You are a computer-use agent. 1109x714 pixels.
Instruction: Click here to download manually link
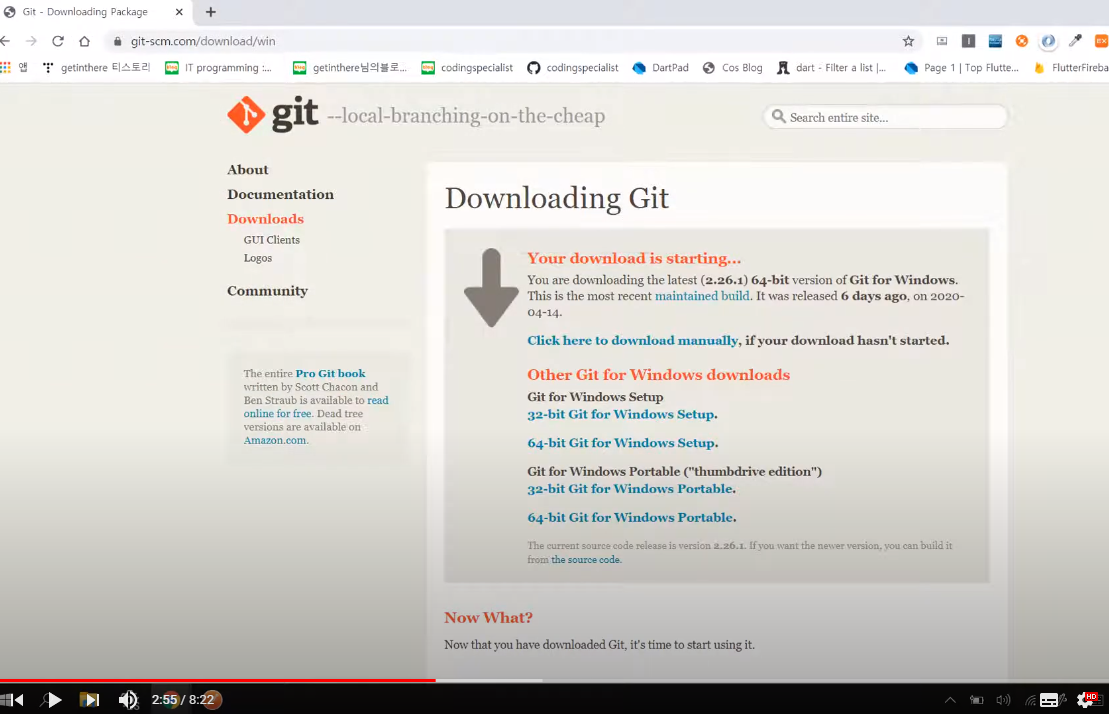click(x=632, y=341)
